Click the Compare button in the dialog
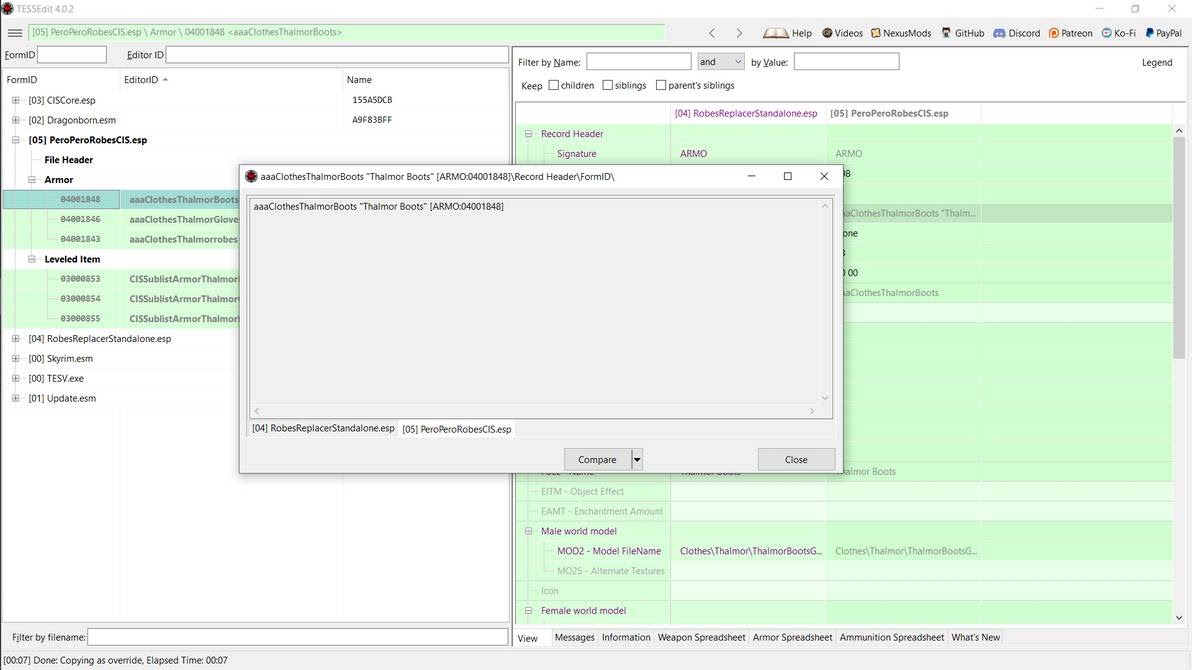1192x670 pixels. [x=597, y=459]
